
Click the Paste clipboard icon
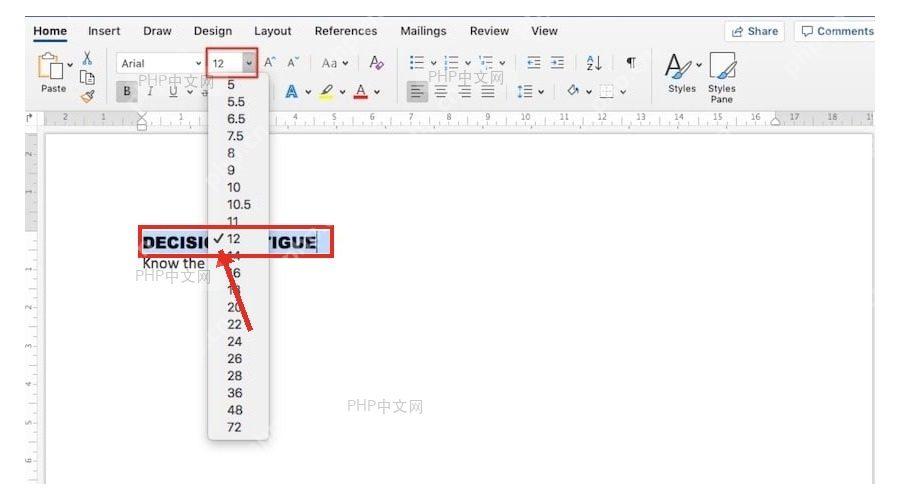tap(51, 66)
